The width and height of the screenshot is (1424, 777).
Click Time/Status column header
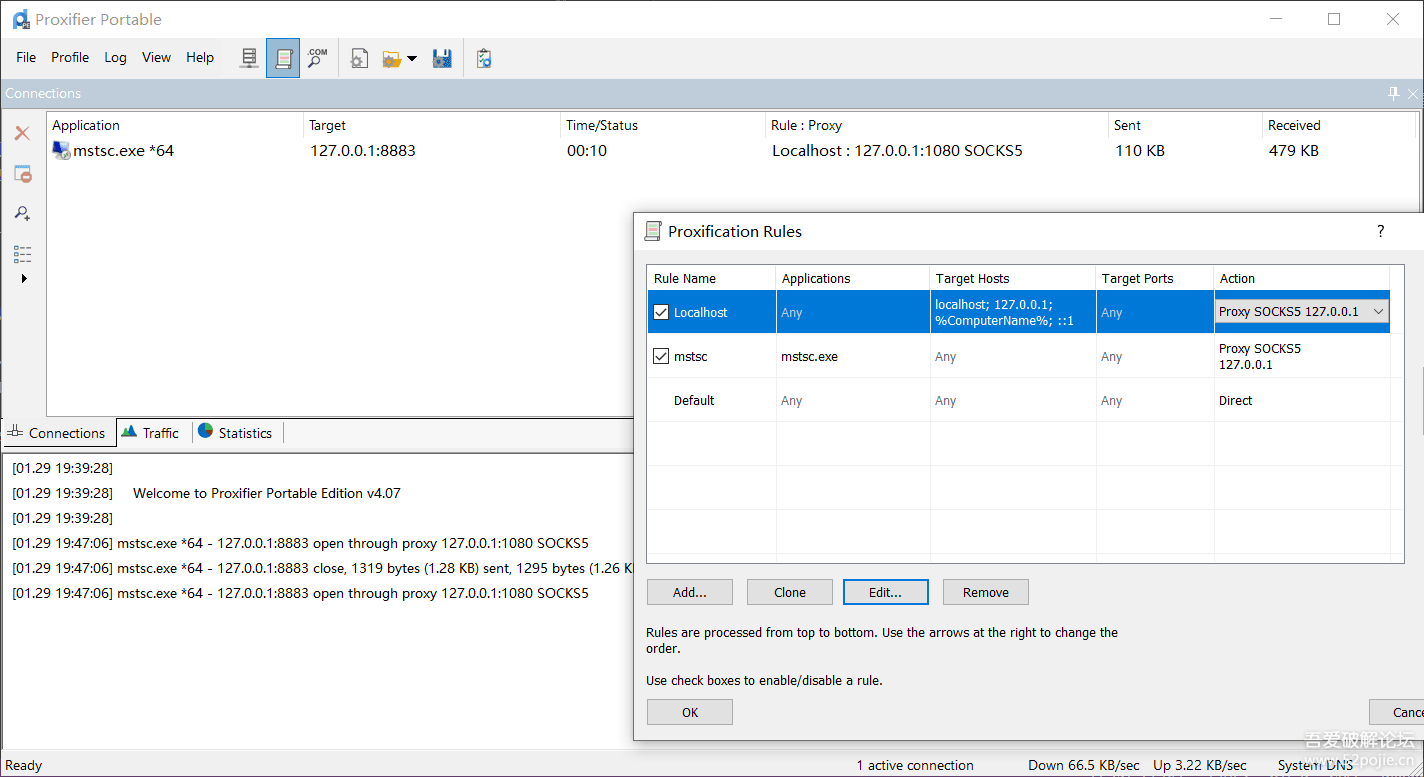pyautogui.click(x=663, y=125)
